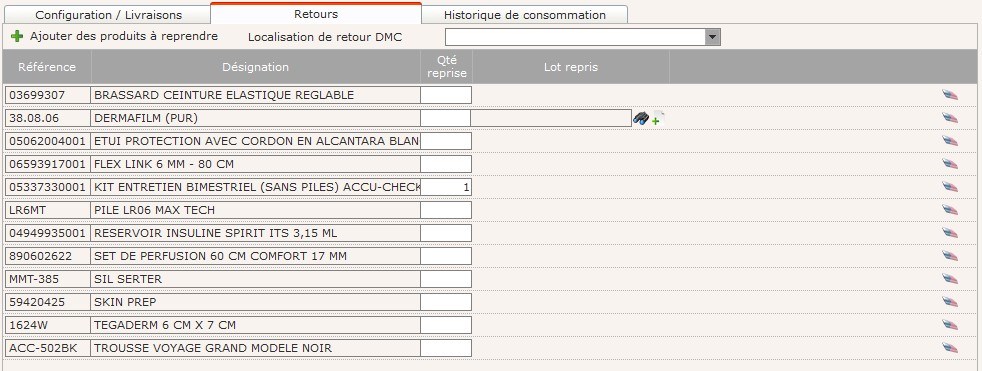Click eraser icon on SKIN PREP row

click(x=950, y=302)
